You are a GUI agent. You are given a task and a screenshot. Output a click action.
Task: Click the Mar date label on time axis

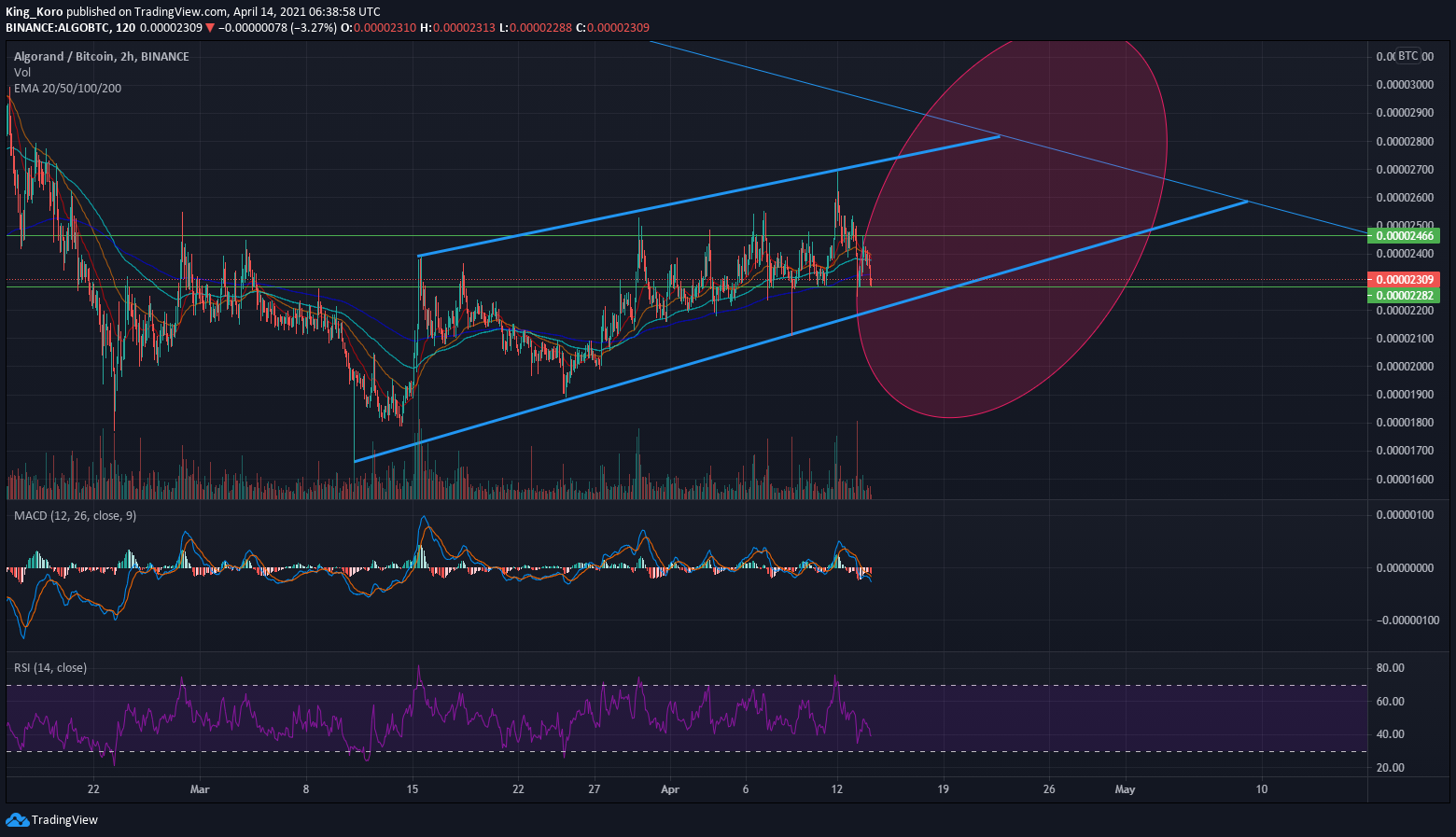click(x=200, y=788)
